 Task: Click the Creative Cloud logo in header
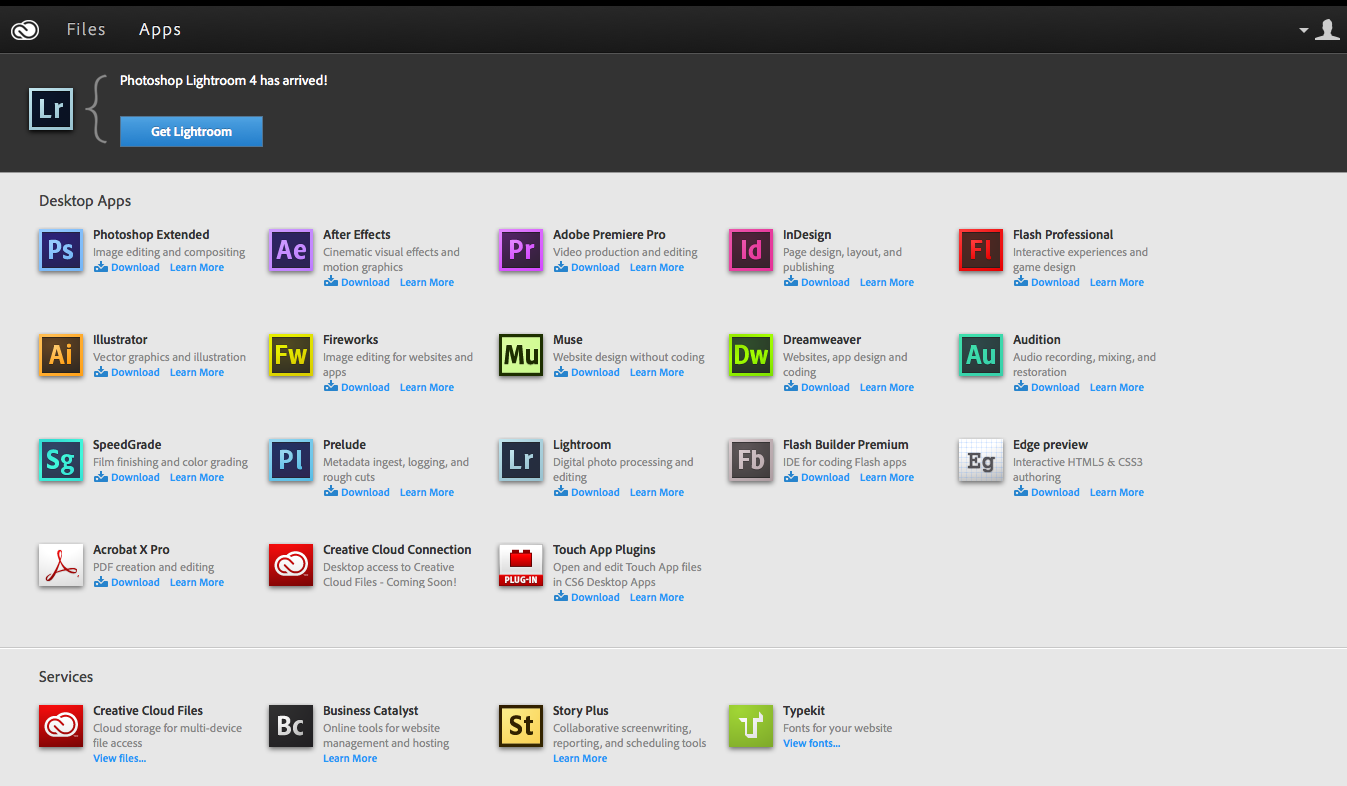click(25, 30)
